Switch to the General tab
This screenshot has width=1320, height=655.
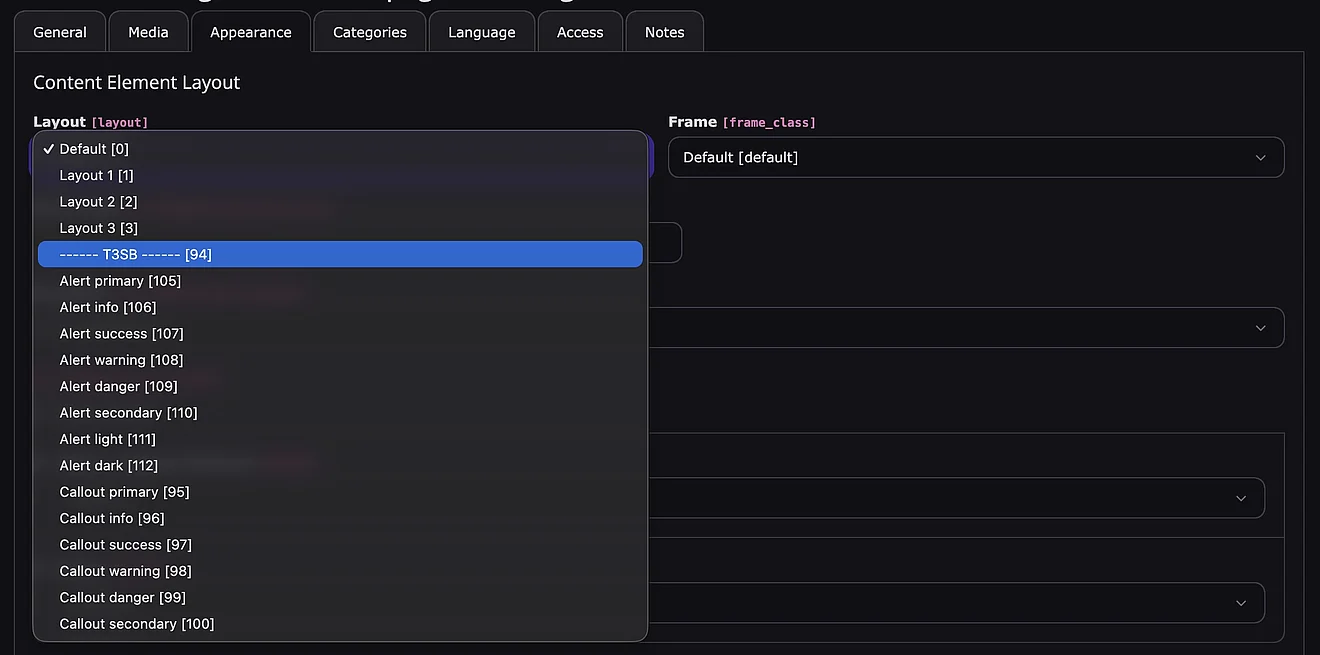coord(60,32)
